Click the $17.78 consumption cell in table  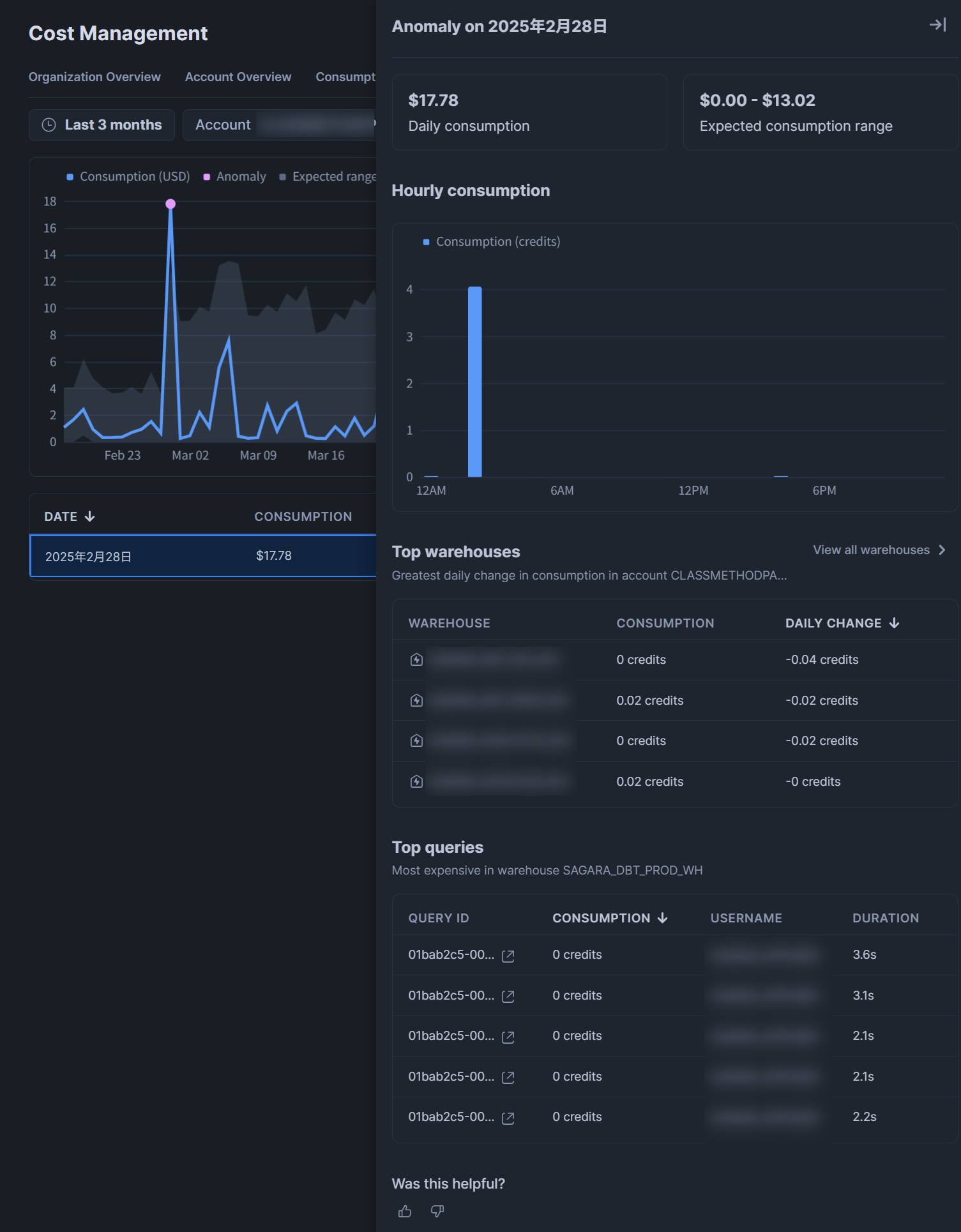click(274, 556)
